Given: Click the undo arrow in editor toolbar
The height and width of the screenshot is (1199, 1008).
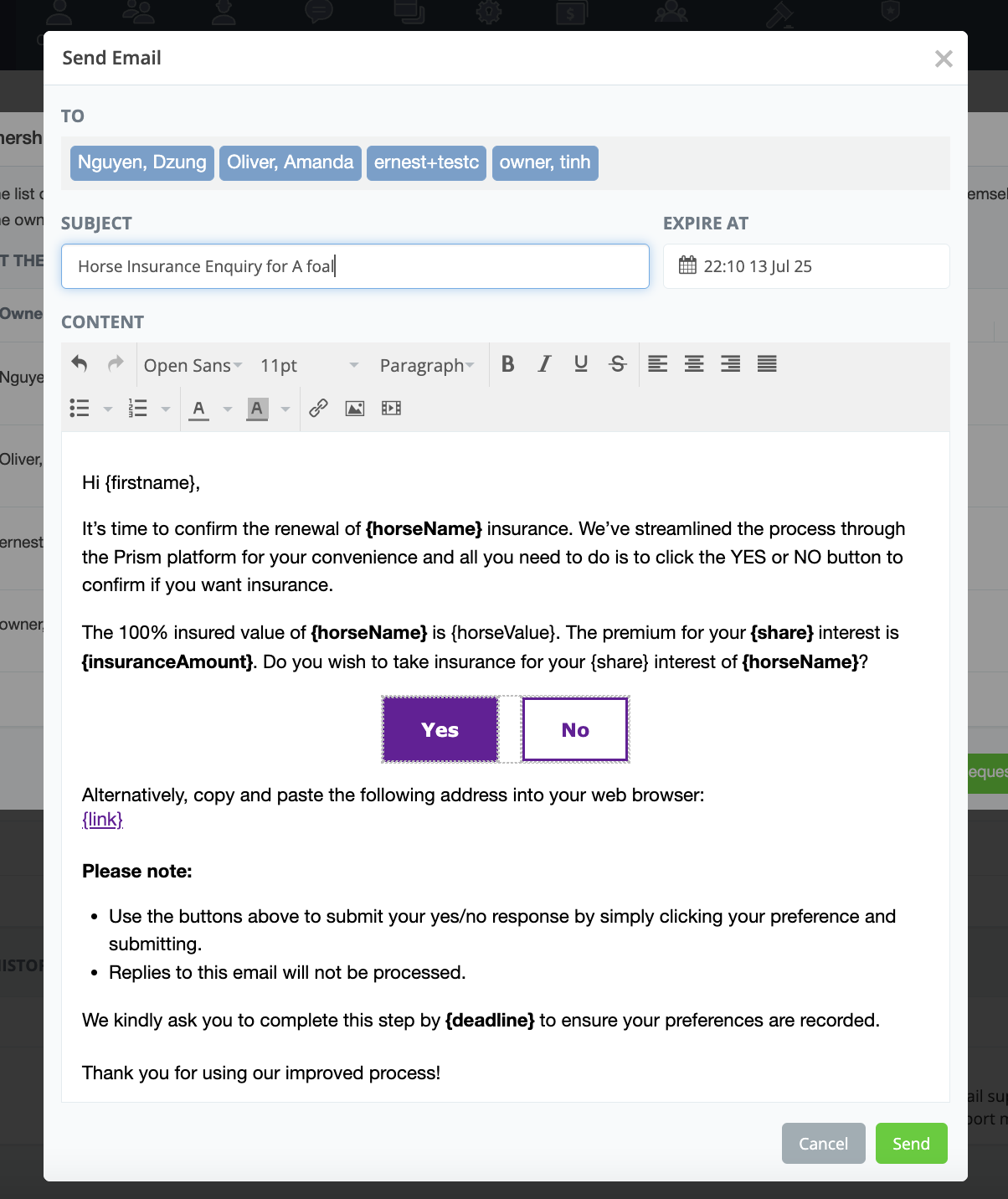Looking at the screenshot, I should (80, 364).
